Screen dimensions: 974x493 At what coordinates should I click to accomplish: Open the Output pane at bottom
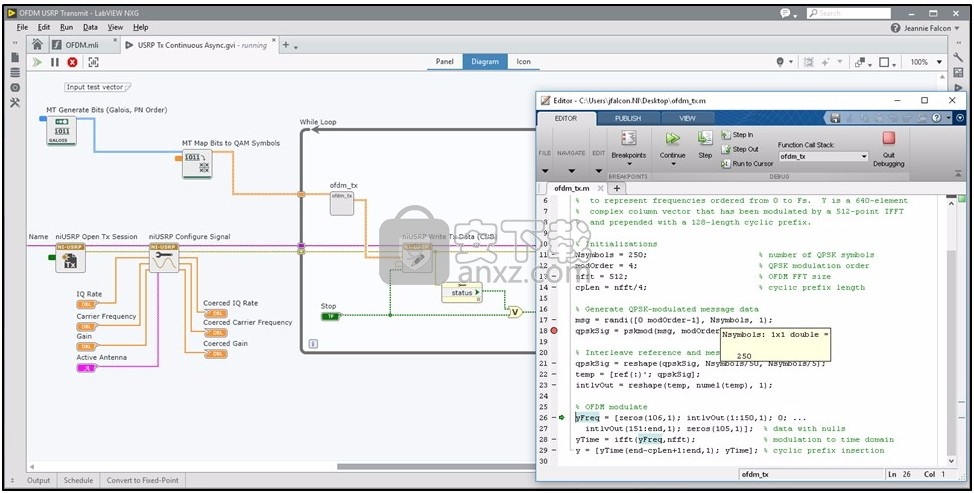click(39, 480)
